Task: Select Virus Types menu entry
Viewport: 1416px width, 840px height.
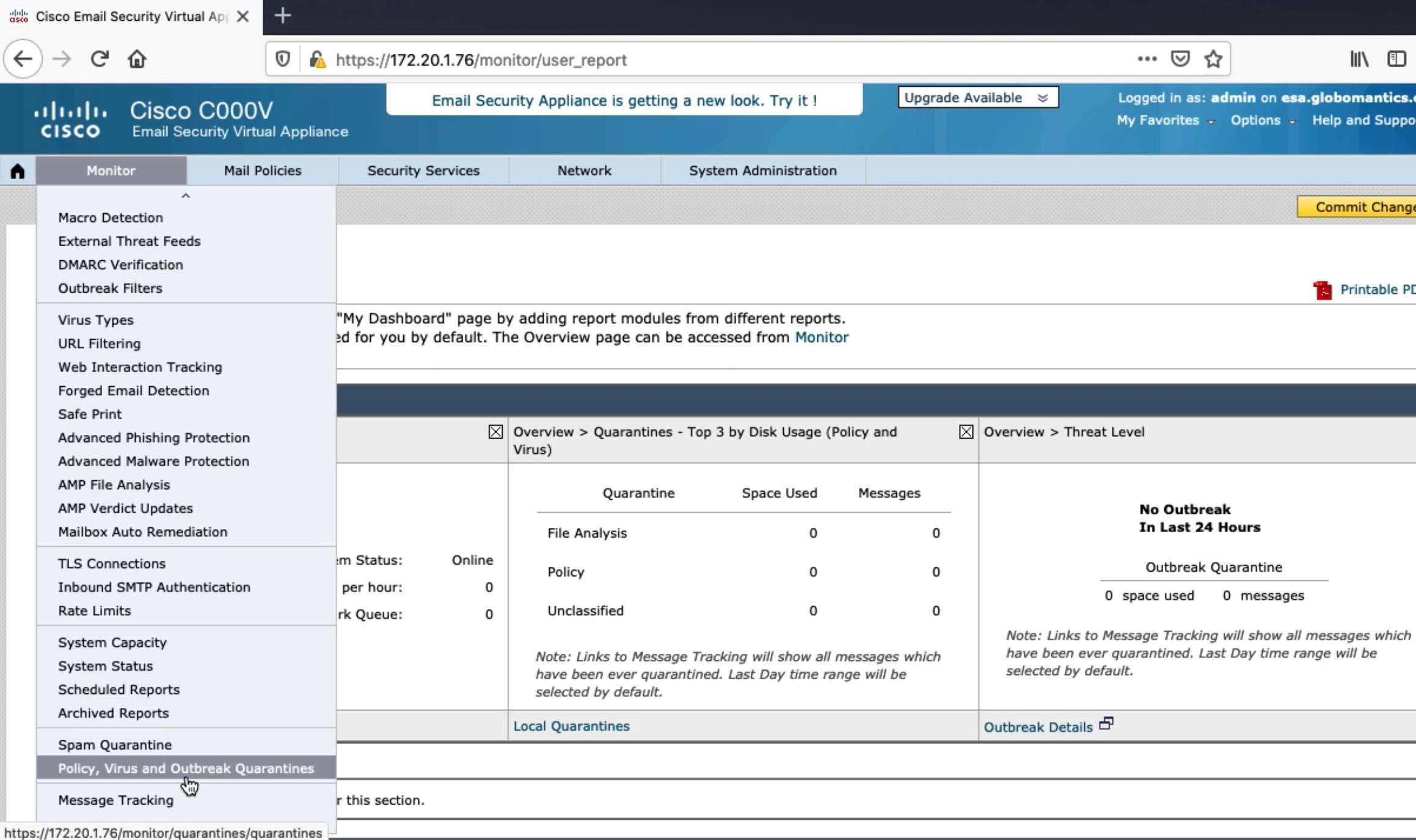Action: point(96,320)
